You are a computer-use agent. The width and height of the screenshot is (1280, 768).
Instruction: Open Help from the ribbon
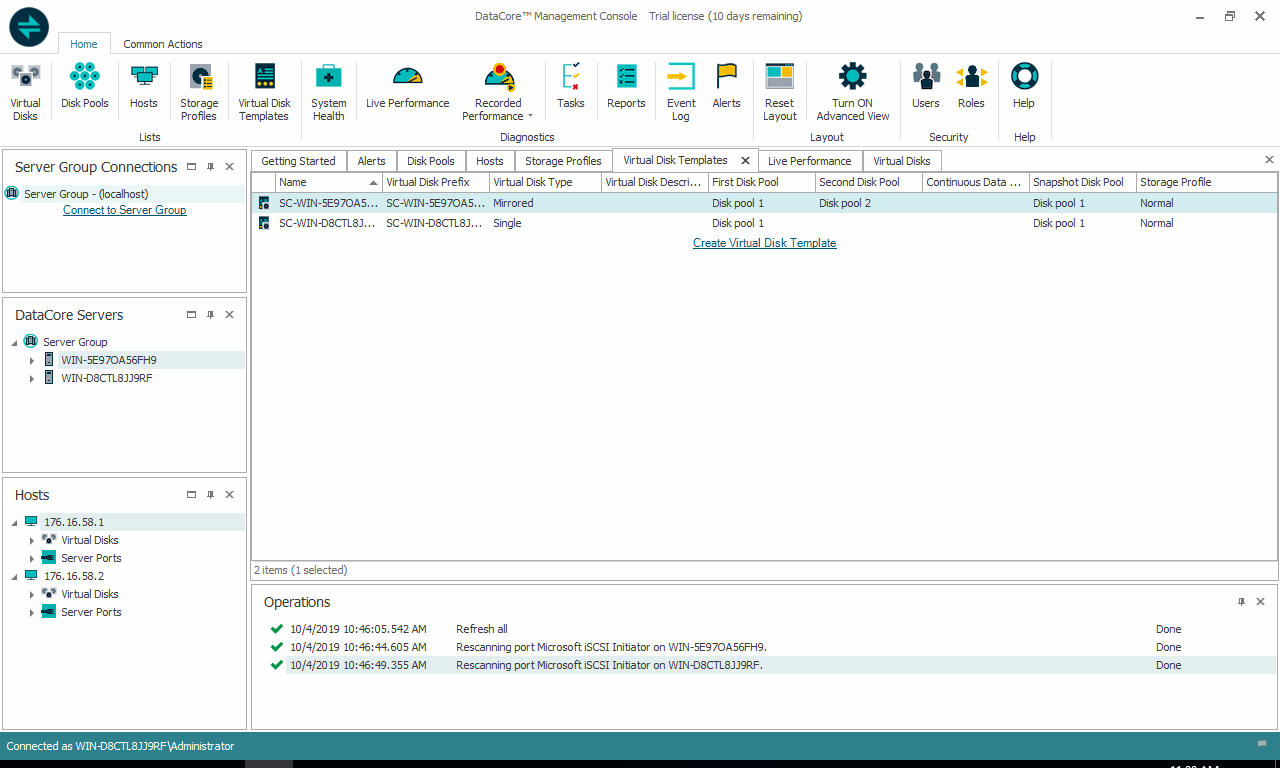(1024, 86)
